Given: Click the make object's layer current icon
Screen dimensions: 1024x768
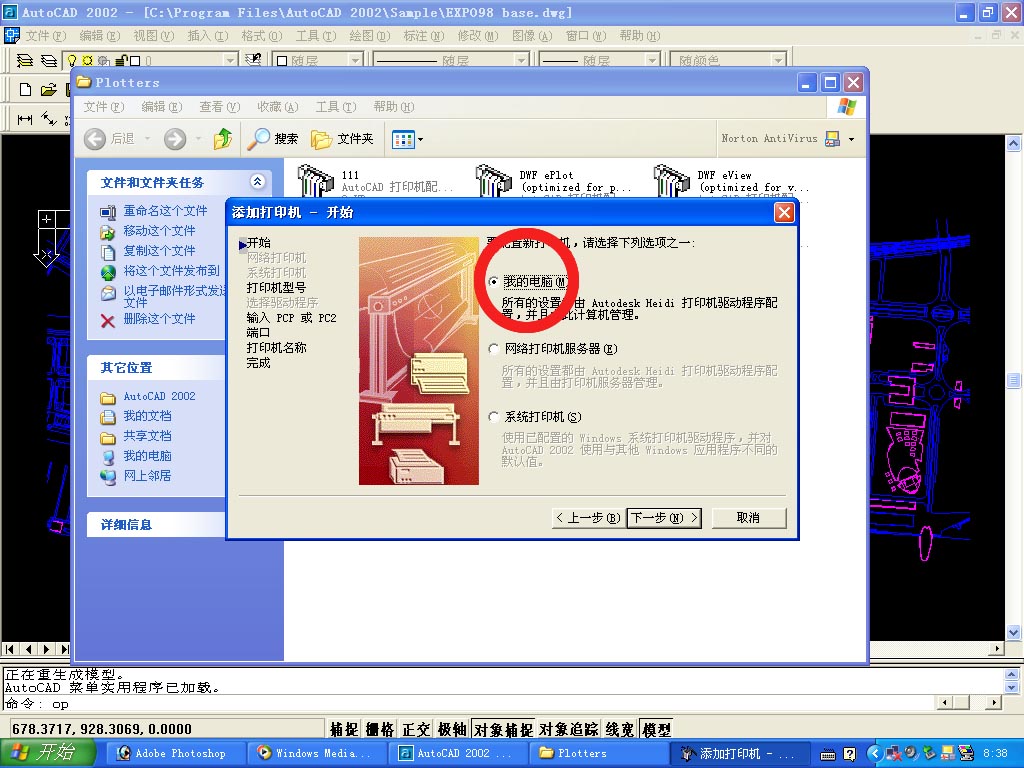Looking at the screenshot, I should pyautogui.click(x=253, y=60).
